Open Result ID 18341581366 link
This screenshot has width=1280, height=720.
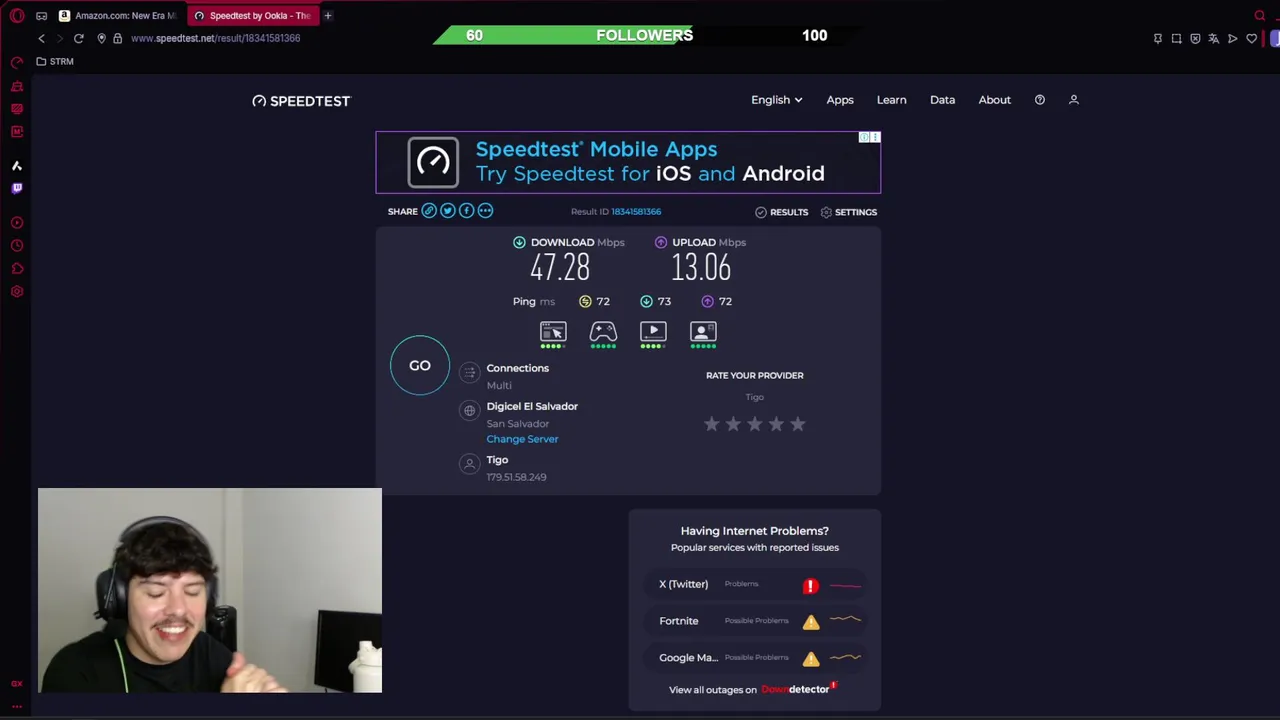(x=636, y=212)
